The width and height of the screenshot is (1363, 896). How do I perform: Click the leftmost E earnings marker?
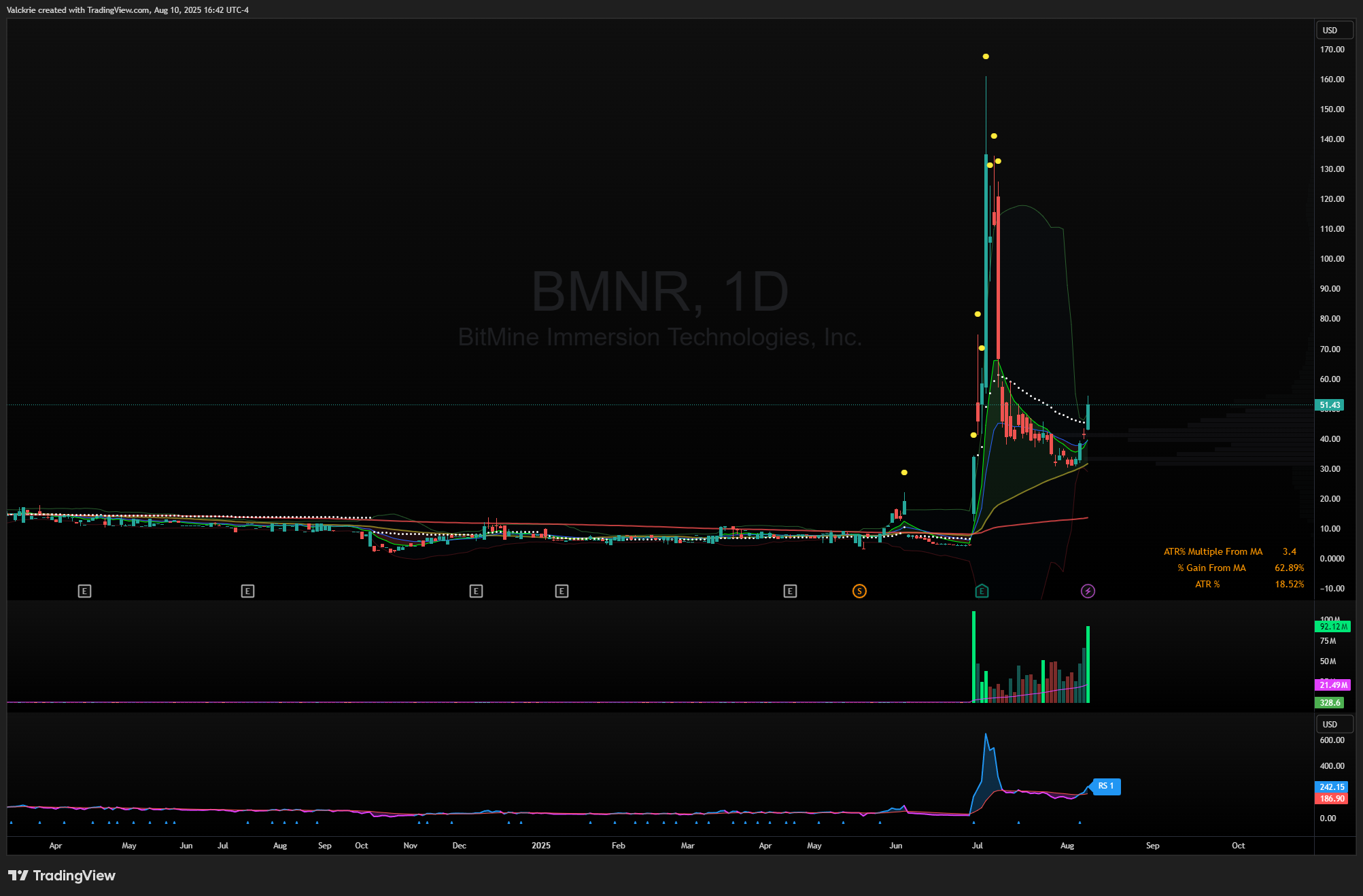84,591
